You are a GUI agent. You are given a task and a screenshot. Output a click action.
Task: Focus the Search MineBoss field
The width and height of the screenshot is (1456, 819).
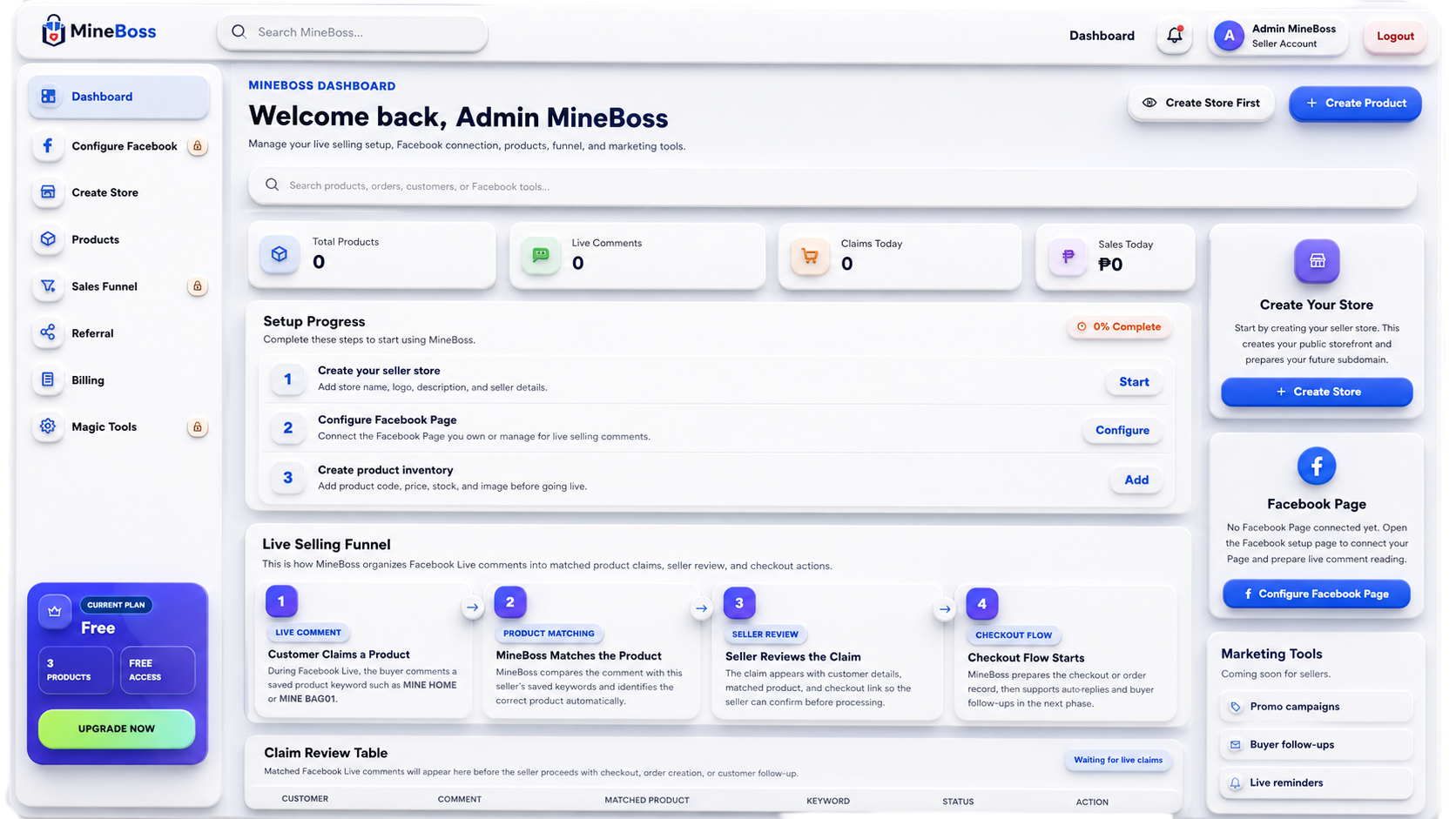353,32
